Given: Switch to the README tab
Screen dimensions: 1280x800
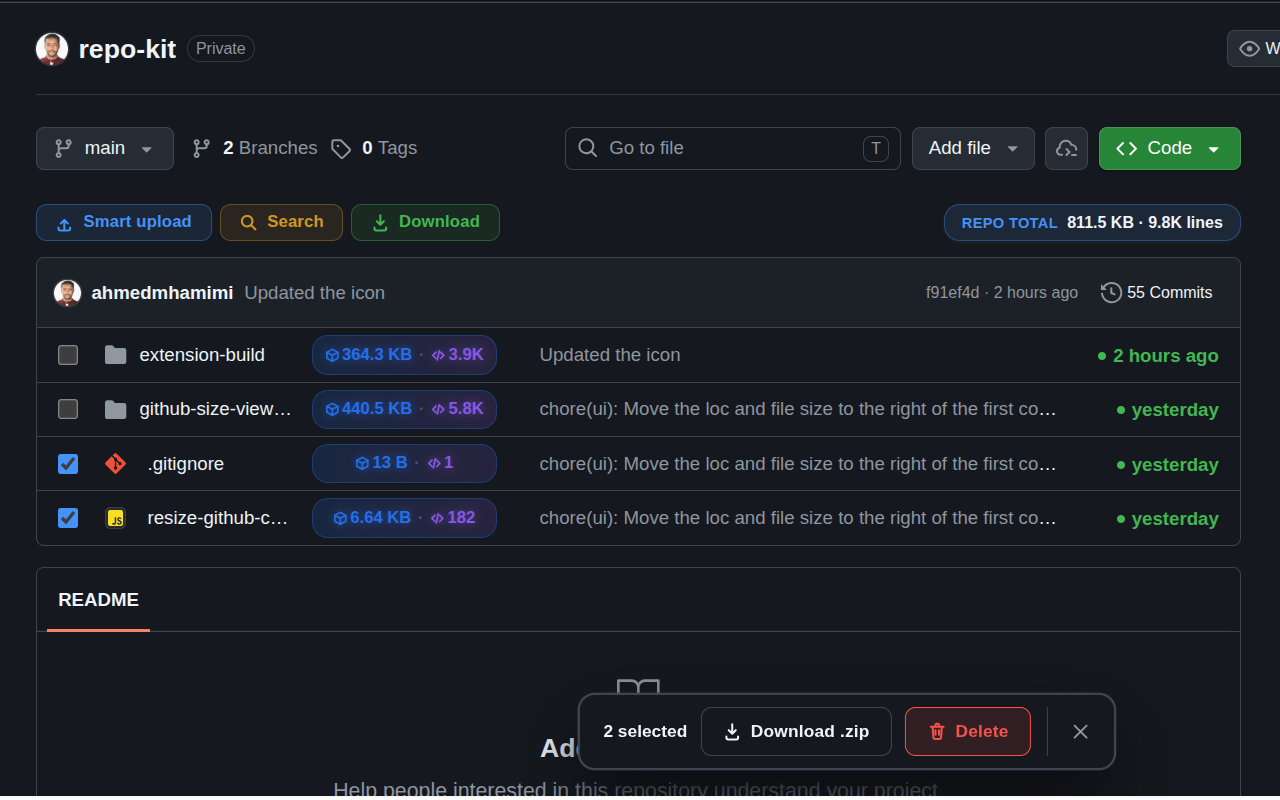Looking at the screenshot, I should tap(98, 600).
